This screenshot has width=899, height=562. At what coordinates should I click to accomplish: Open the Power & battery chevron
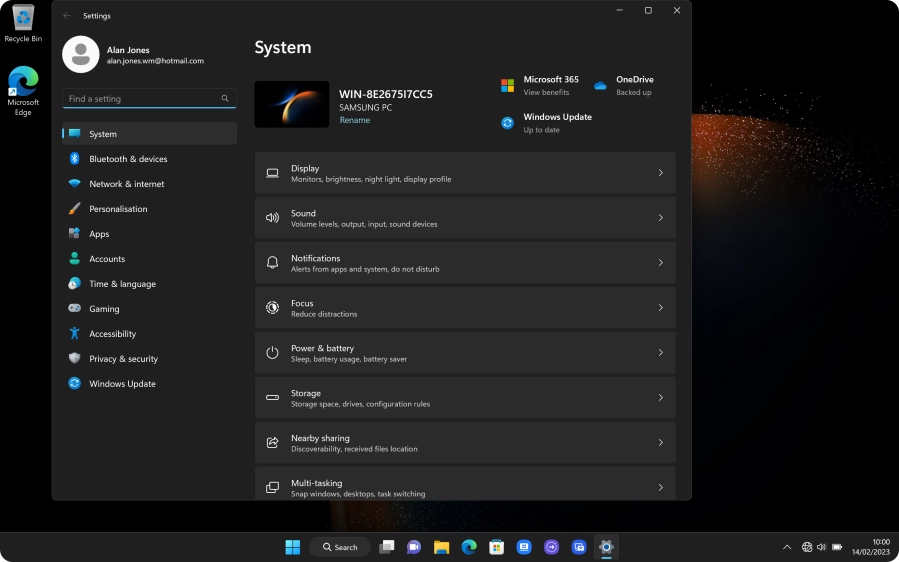(x=660, y=353)
